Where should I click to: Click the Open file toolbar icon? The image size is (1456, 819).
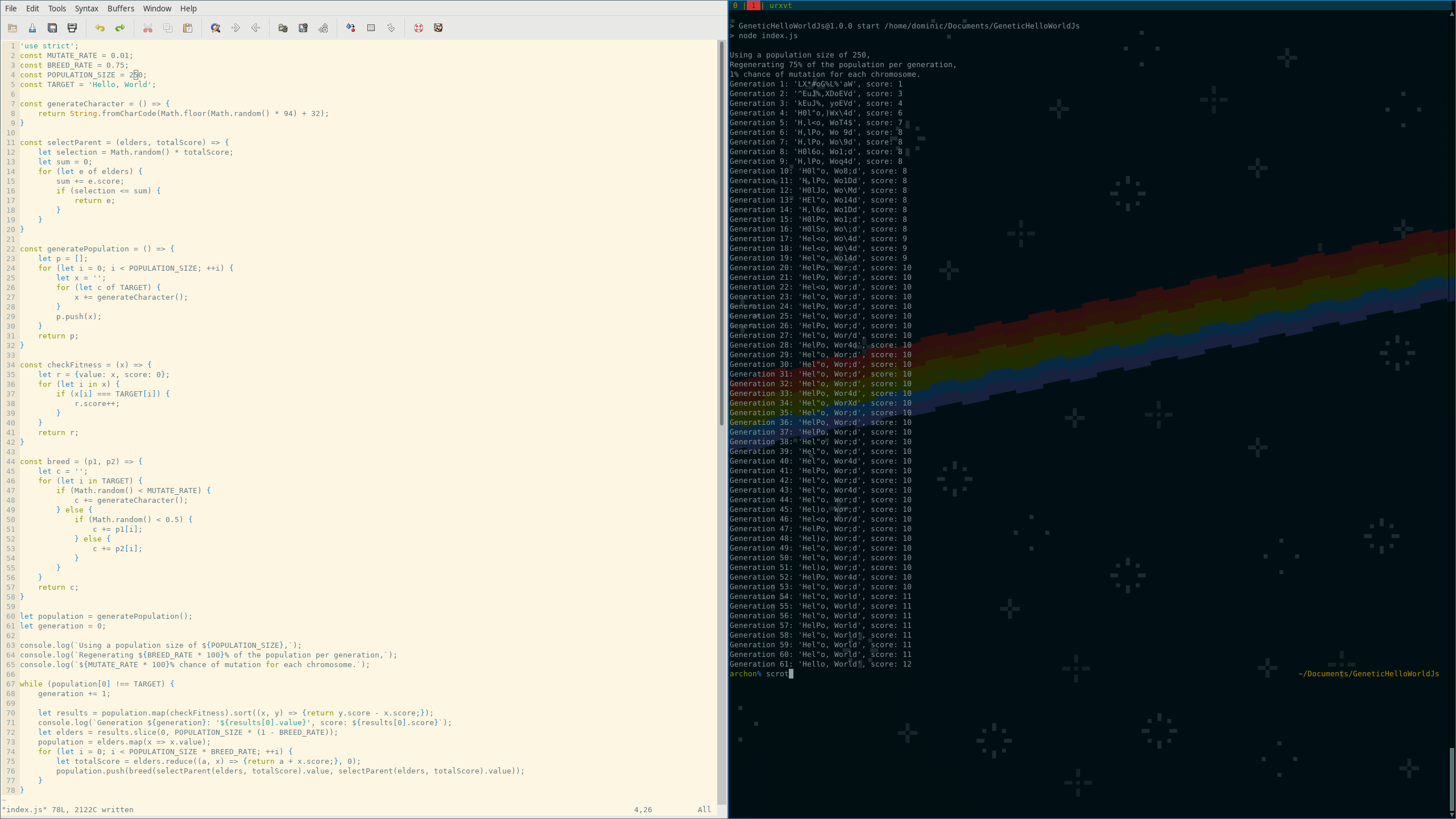click(x=13, y=28)
